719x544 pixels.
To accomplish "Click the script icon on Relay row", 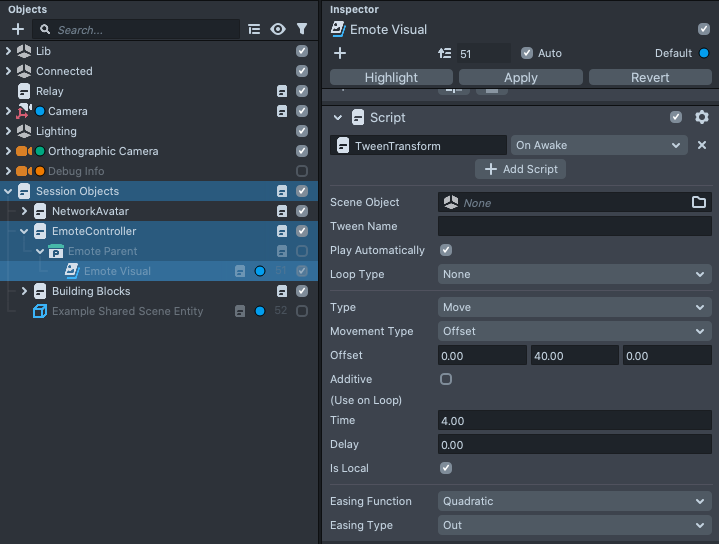I will click(x=283, y=91).
